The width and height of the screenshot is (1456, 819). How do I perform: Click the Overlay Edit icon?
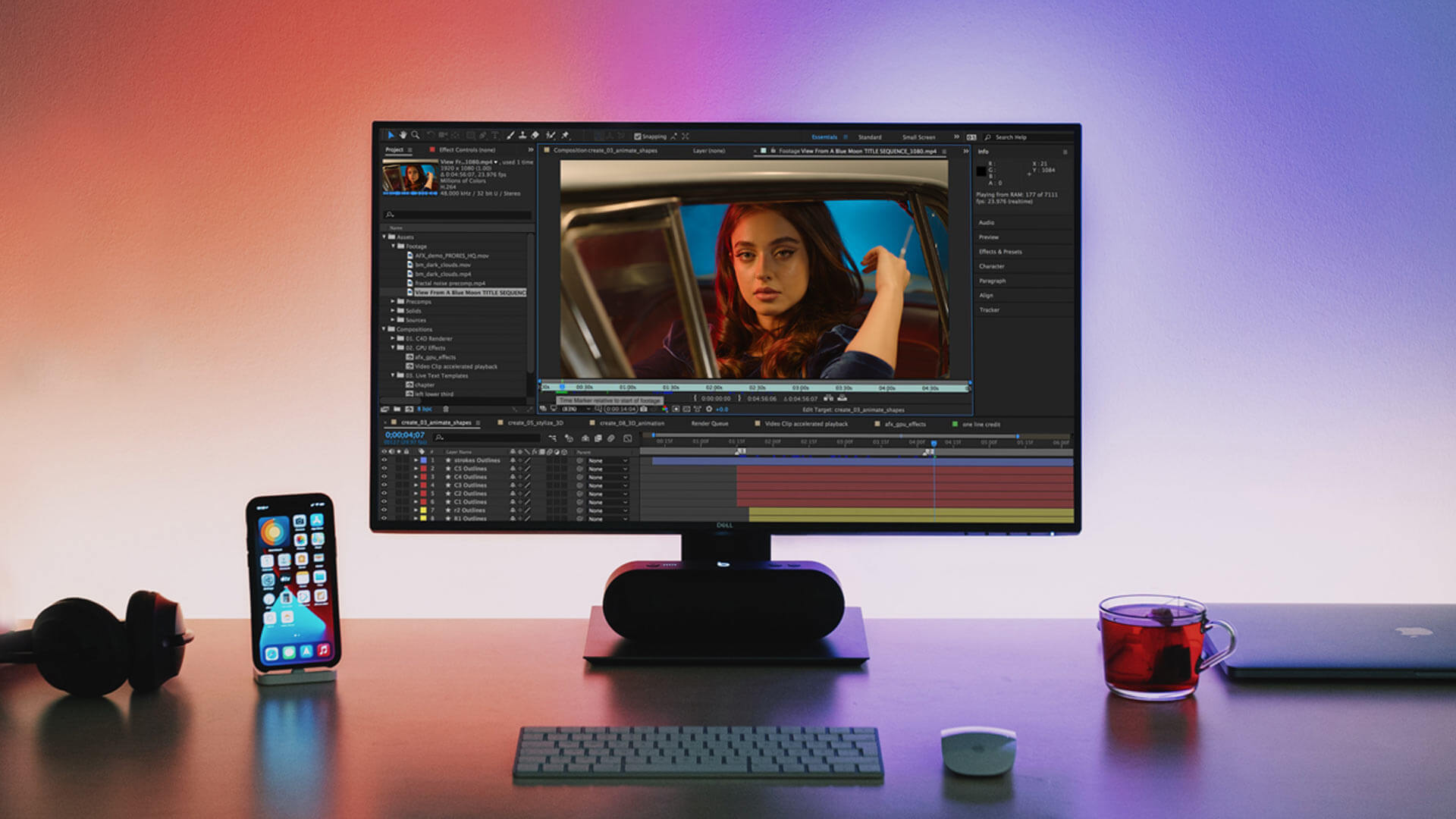[842, 398]
